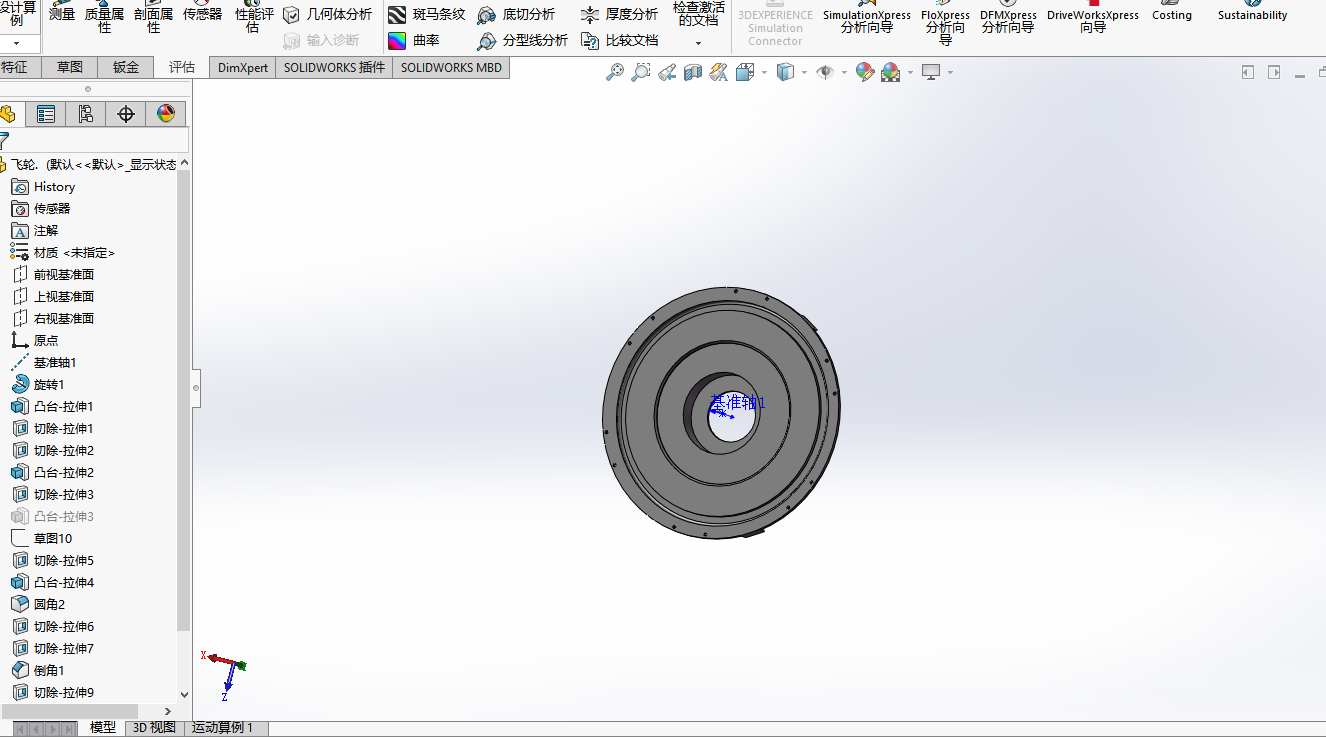Run 几何体分析 geometry analysis

click(327, 15)
